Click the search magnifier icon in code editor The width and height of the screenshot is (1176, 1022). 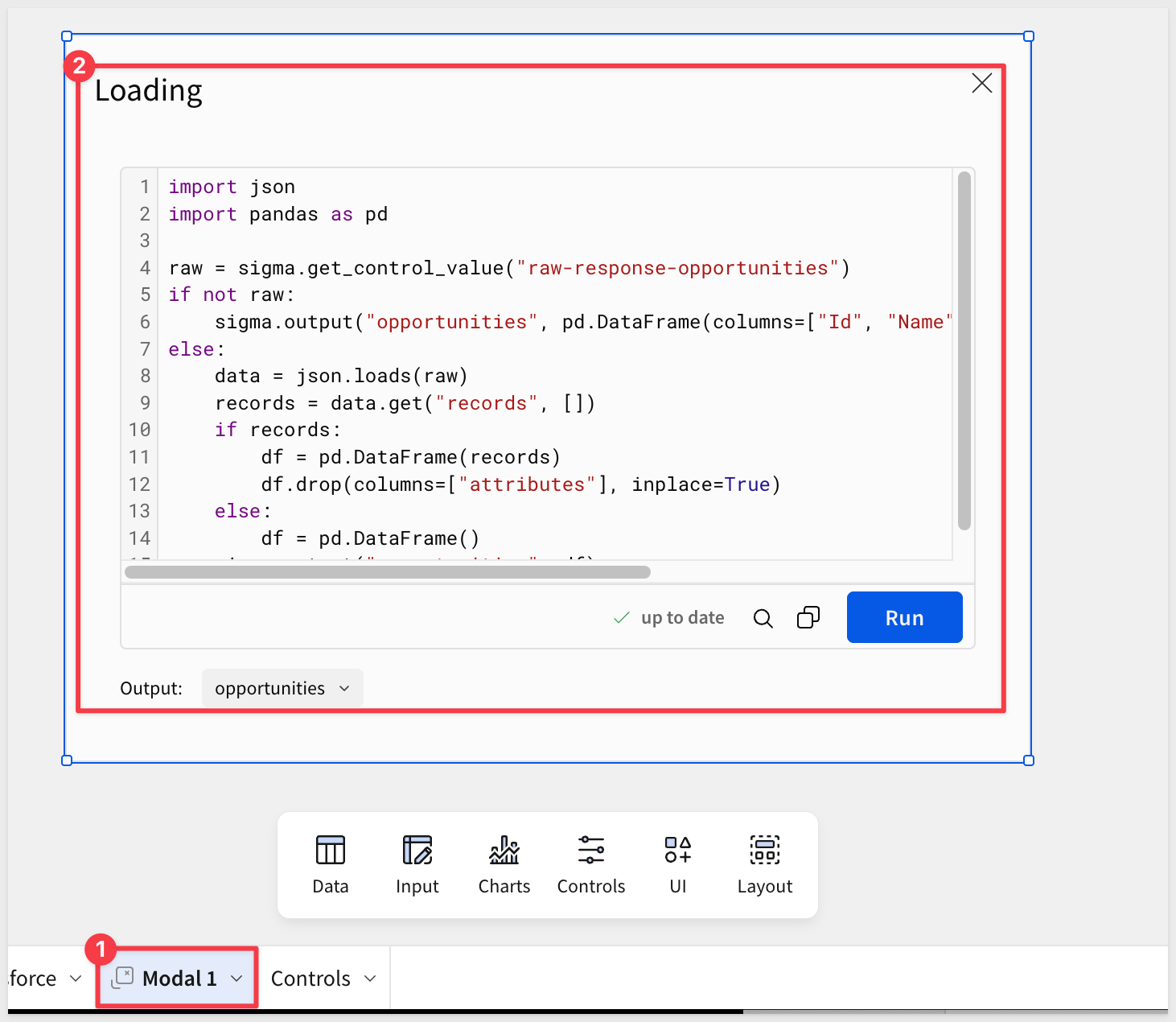(x=763, y=618)
